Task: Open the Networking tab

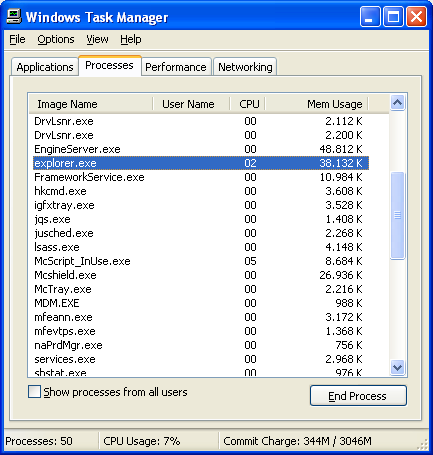Action: coord(245,67)
